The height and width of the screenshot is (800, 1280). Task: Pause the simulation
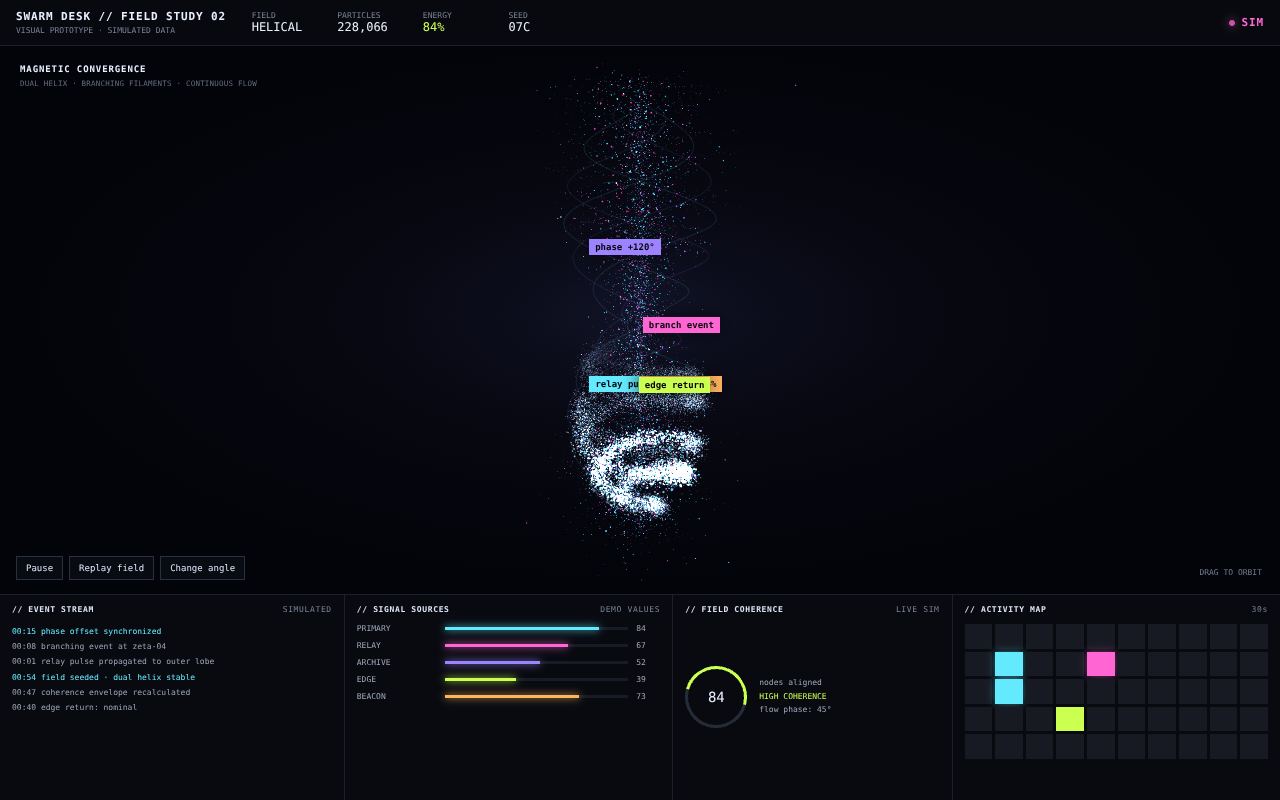(x=39, y=568)
